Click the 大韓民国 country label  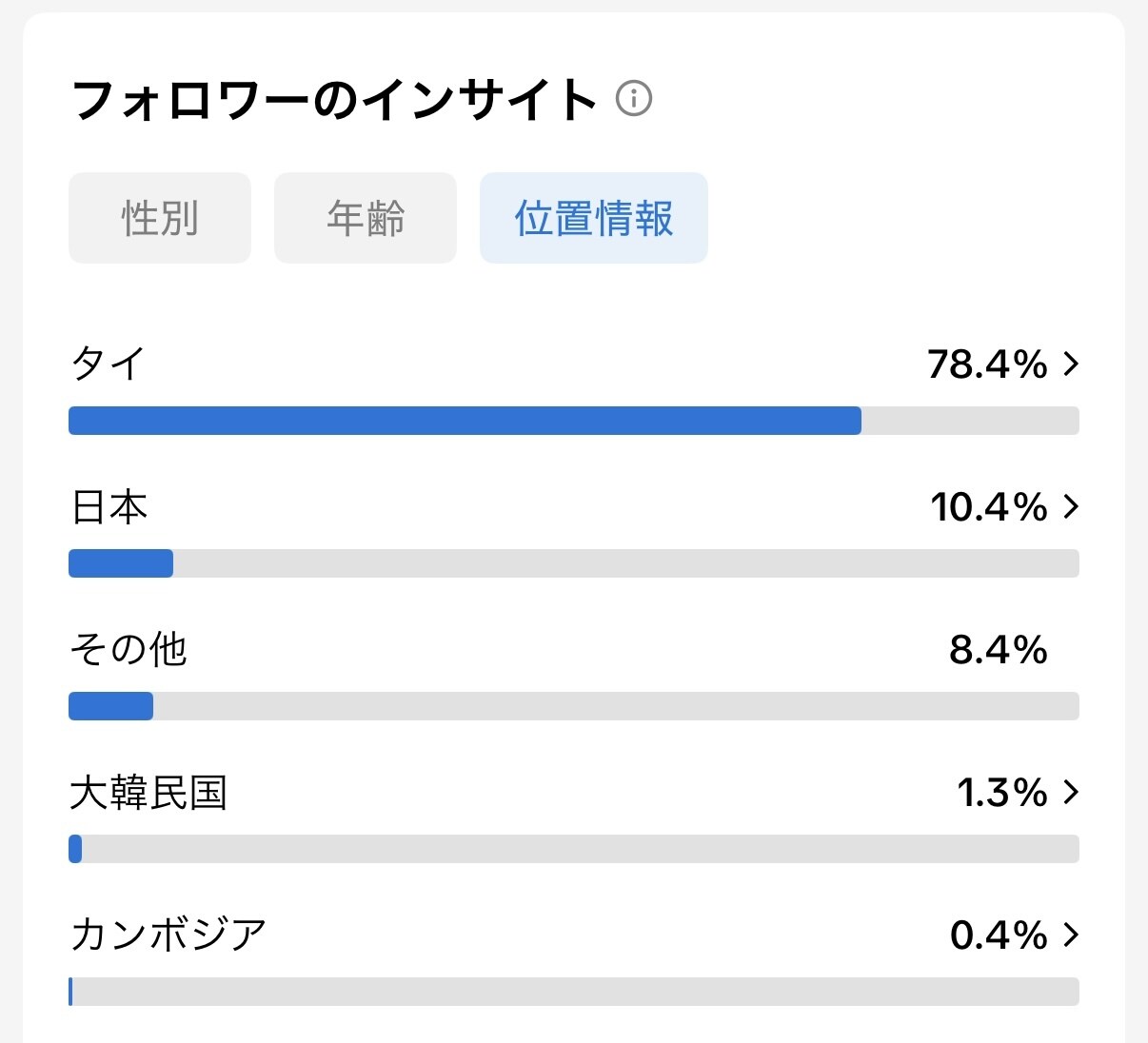tap(148, 792)
